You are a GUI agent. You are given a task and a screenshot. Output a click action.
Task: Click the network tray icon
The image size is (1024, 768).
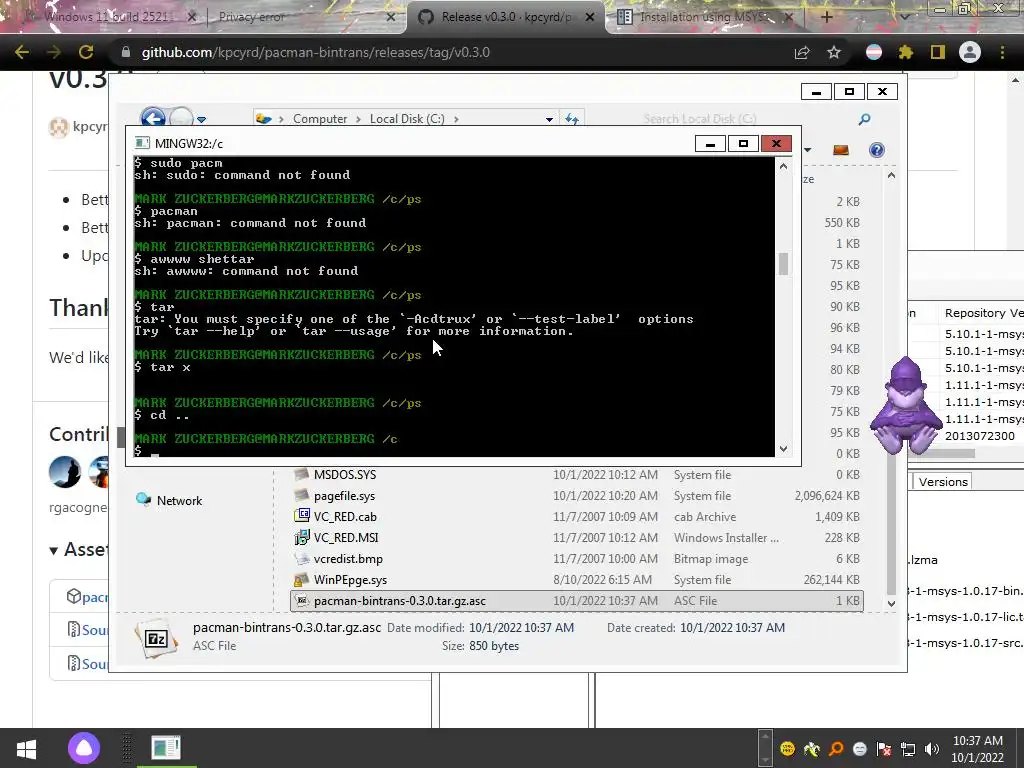[x=908, y=749]
